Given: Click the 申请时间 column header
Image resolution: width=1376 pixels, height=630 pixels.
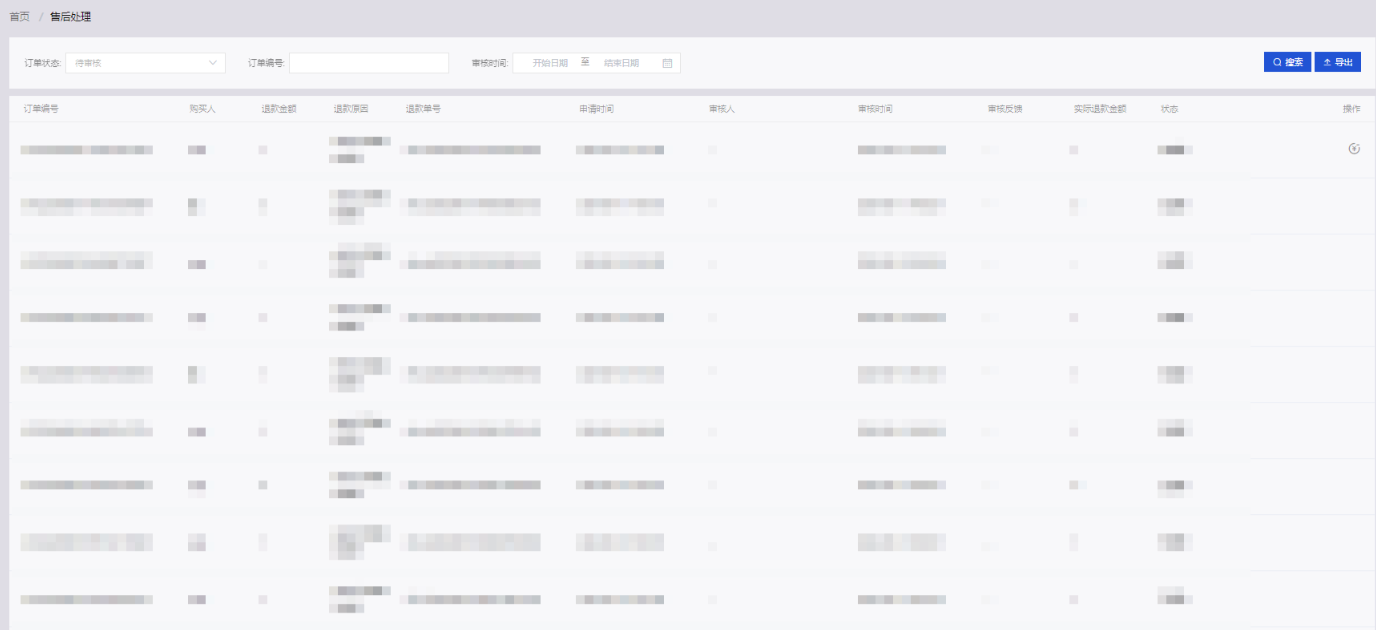Looking at the screenshot, I should [596, 109].
